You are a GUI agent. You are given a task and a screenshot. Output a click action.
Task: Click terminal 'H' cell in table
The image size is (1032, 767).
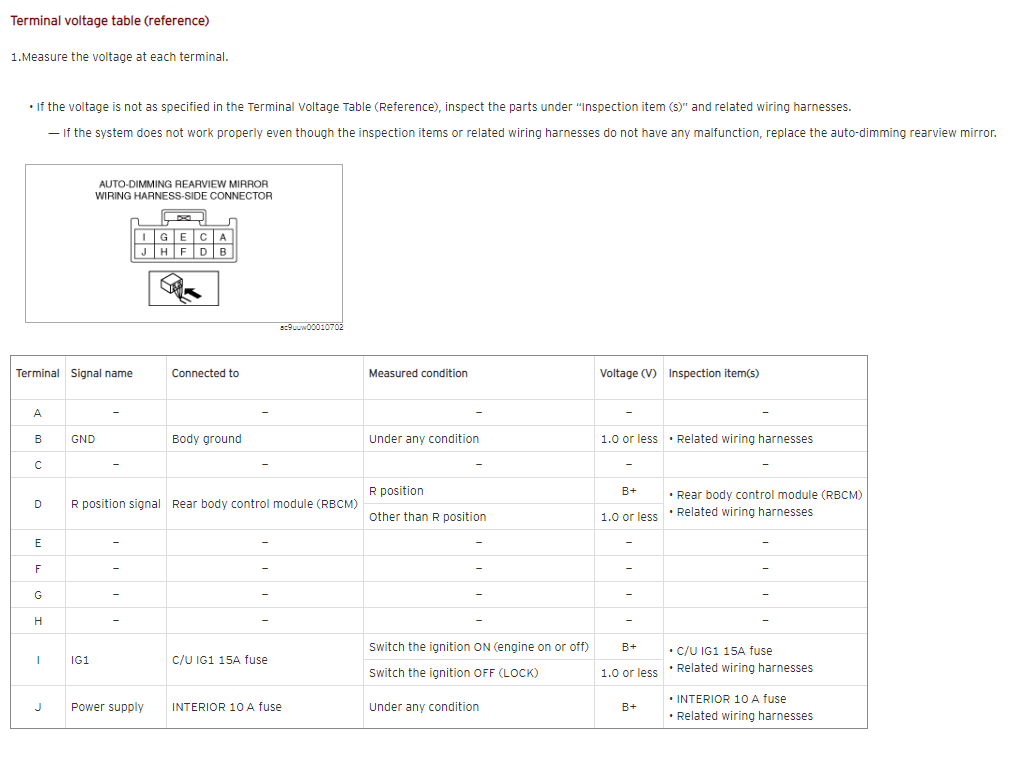click(x=38, y=621)
